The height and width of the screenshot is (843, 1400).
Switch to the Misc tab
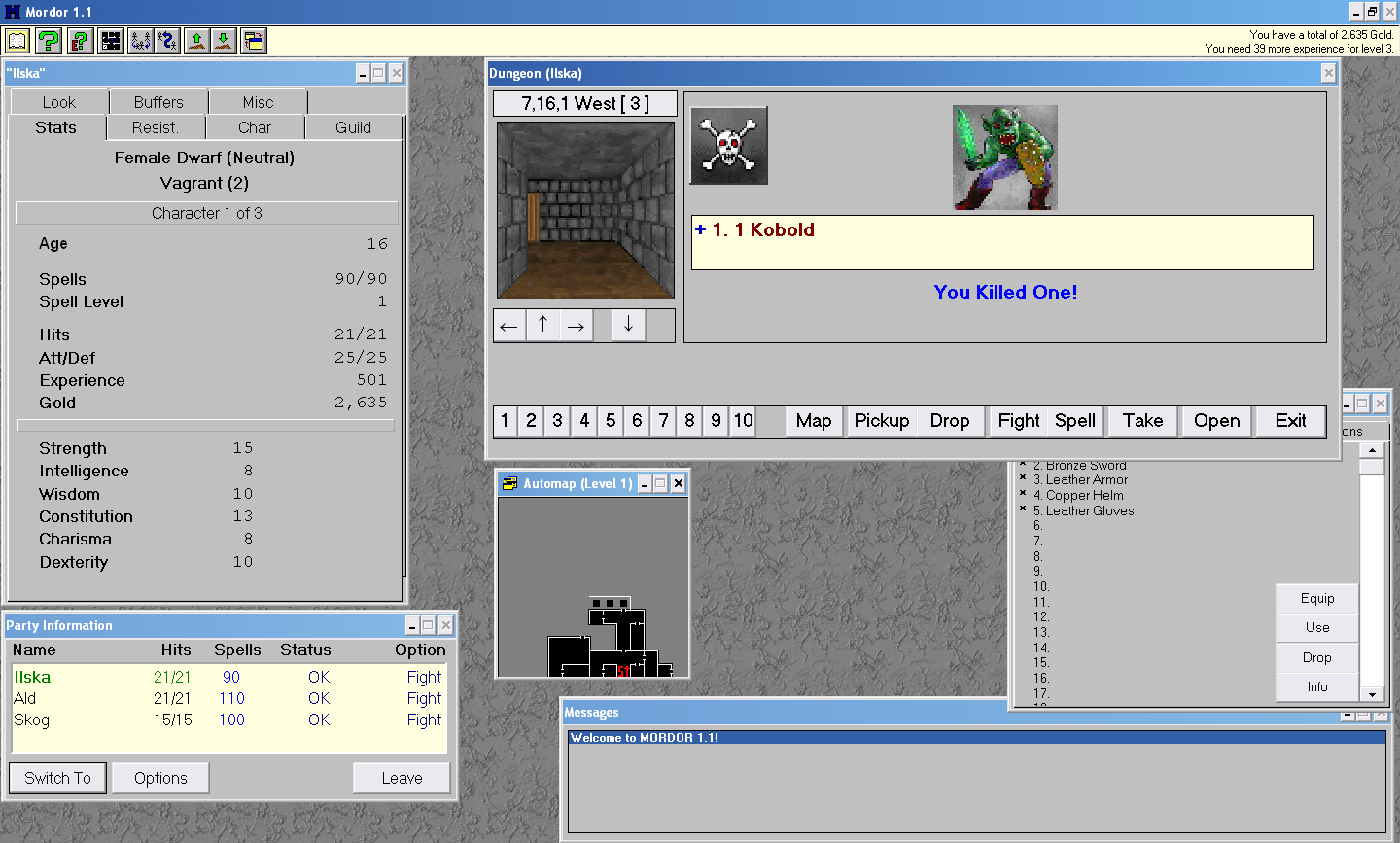click(258, 102)
